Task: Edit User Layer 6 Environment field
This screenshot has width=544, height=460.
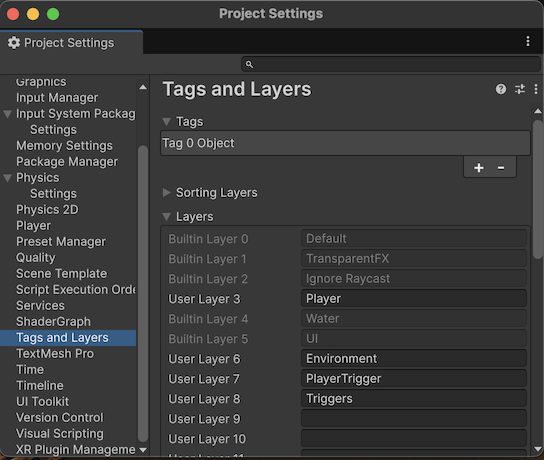Action: [x=414, y=358]
